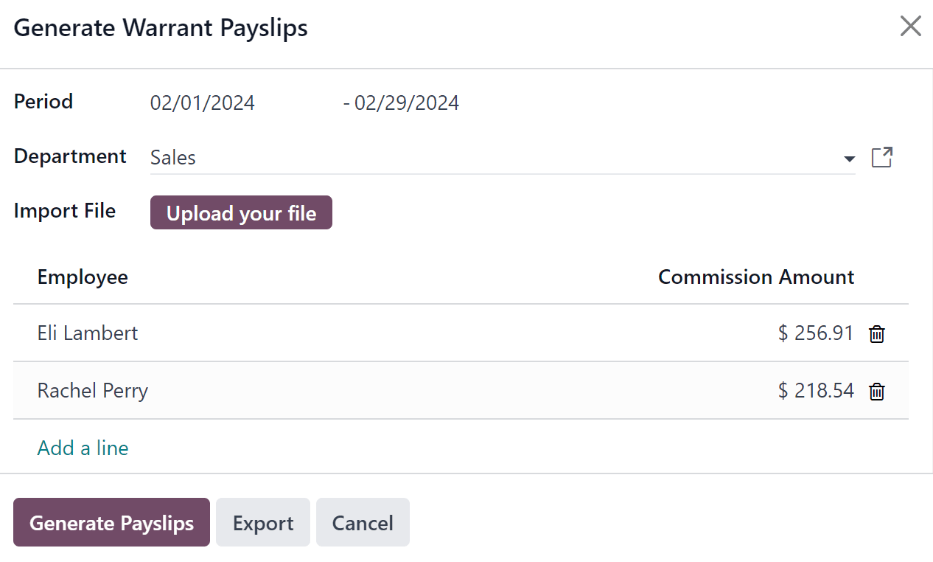Click the Add a line link
The image size is (933, 562).
[83, 448]
